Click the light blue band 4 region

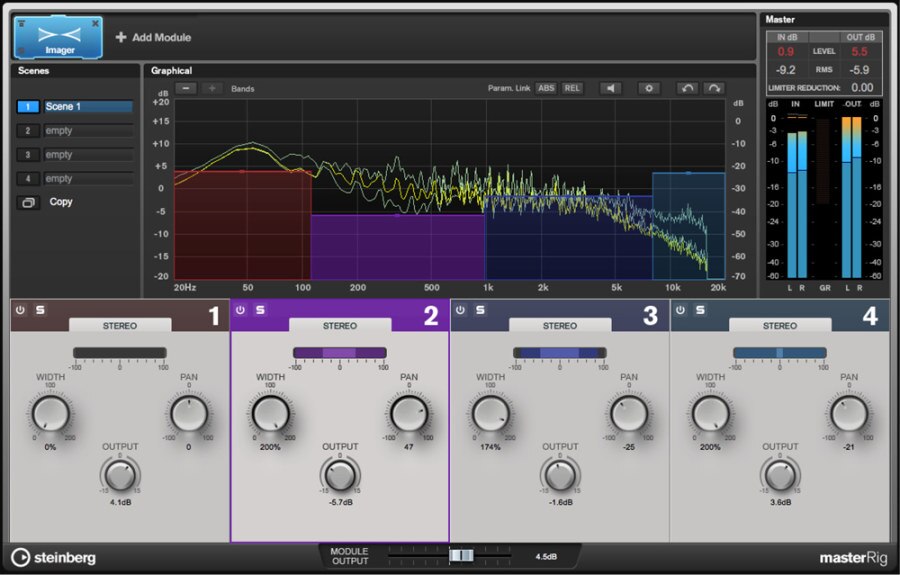(688, 226)
